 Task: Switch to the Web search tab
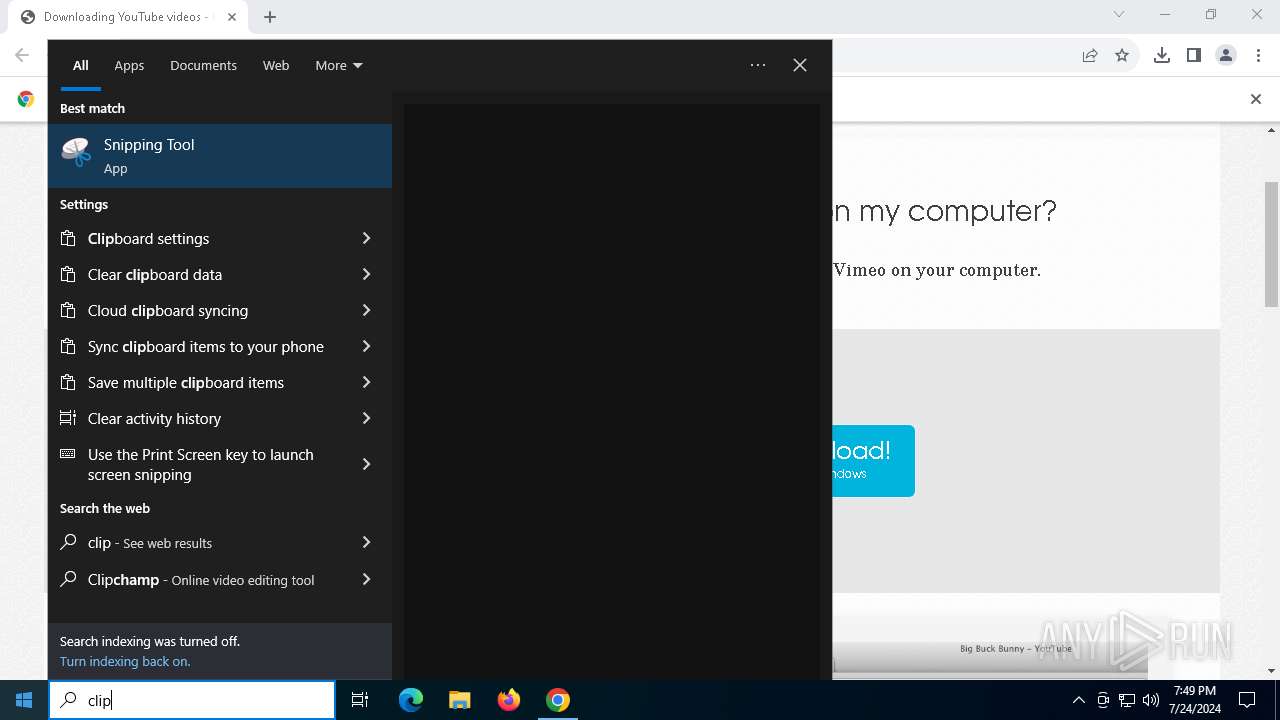click(276, 65)
